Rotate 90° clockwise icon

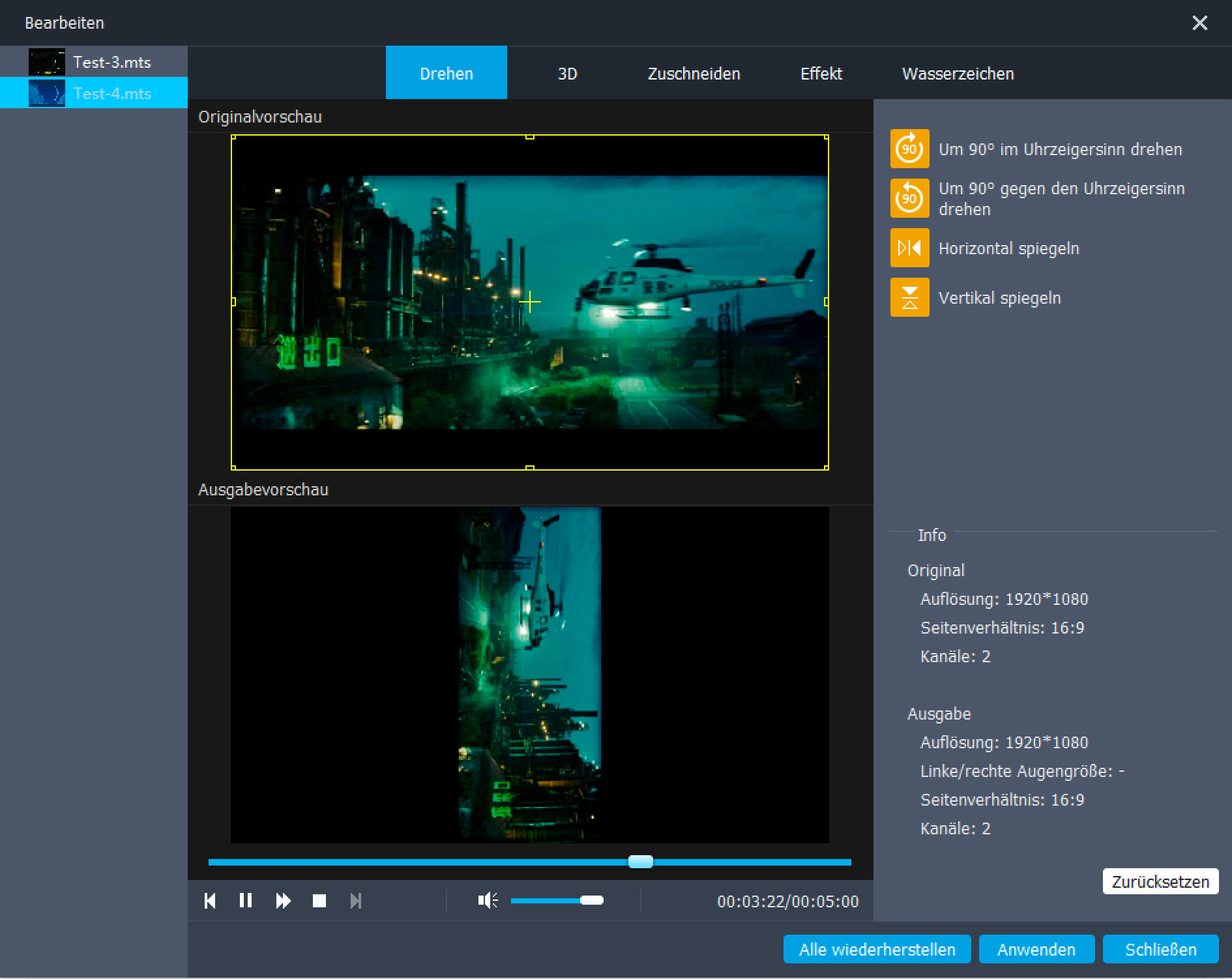[909, 149]
